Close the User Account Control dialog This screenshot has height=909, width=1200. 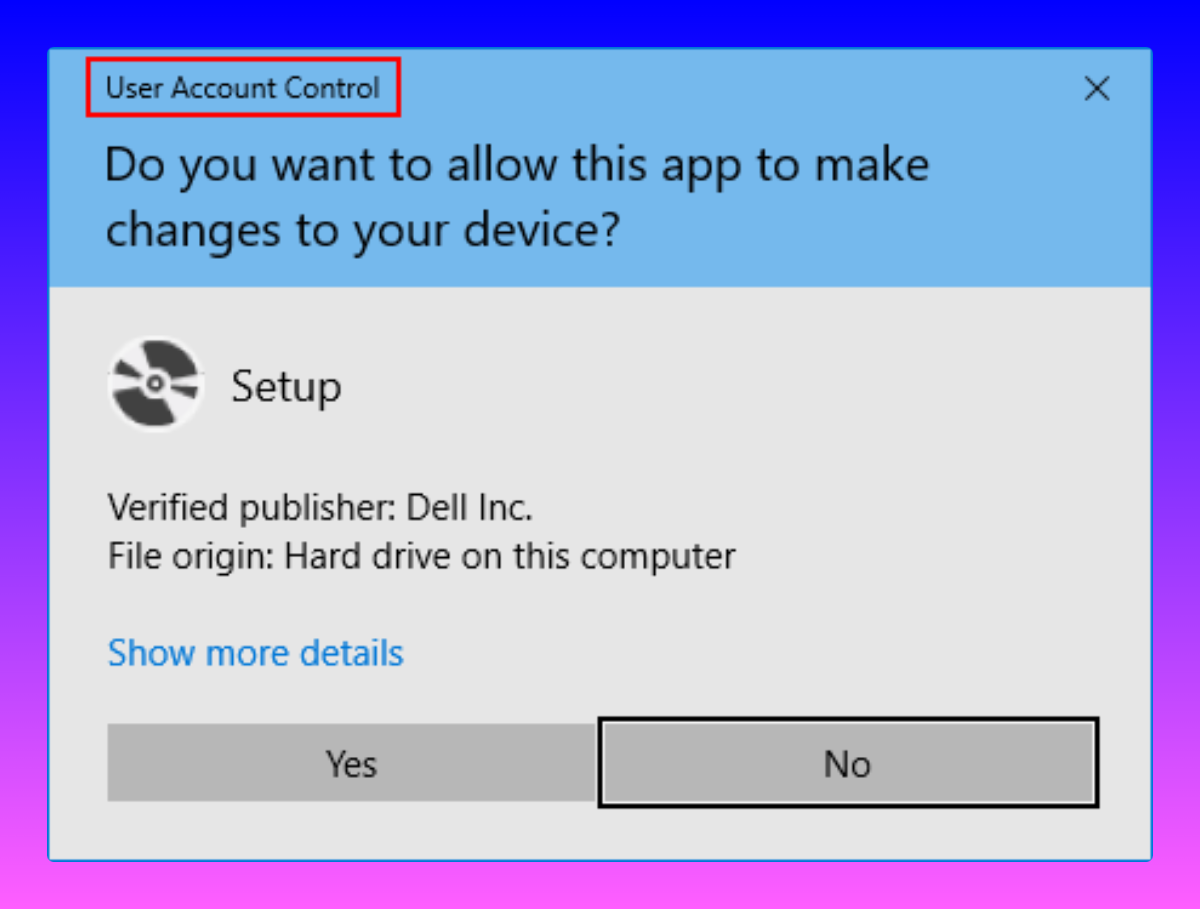1097,88
